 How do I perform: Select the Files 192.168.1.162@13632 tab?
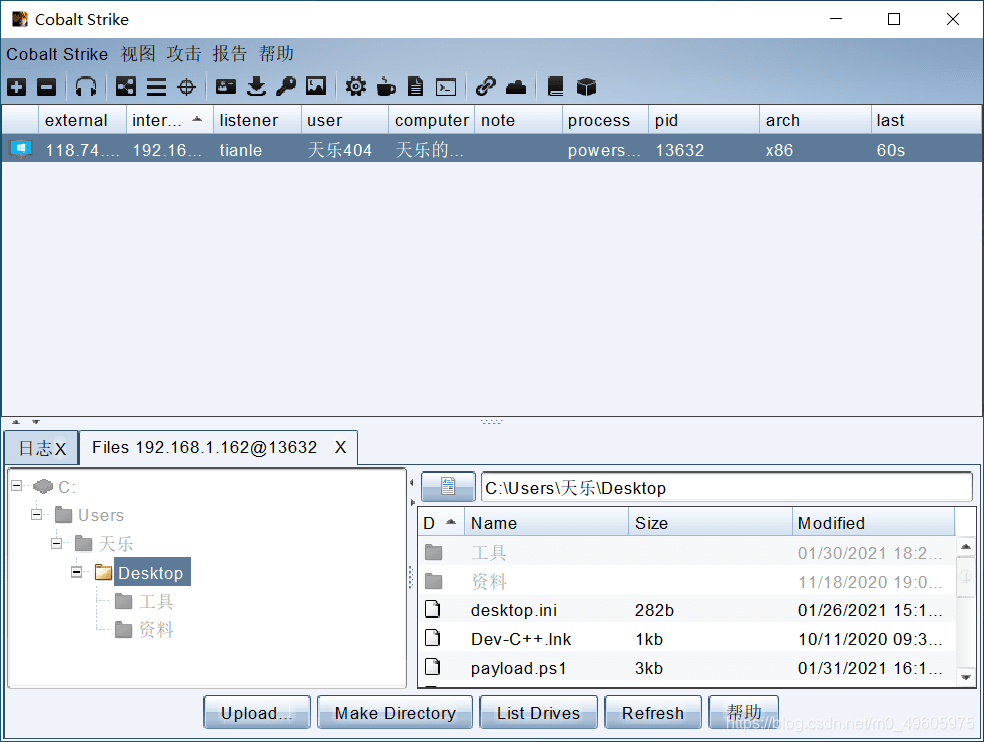coord(205,447)
